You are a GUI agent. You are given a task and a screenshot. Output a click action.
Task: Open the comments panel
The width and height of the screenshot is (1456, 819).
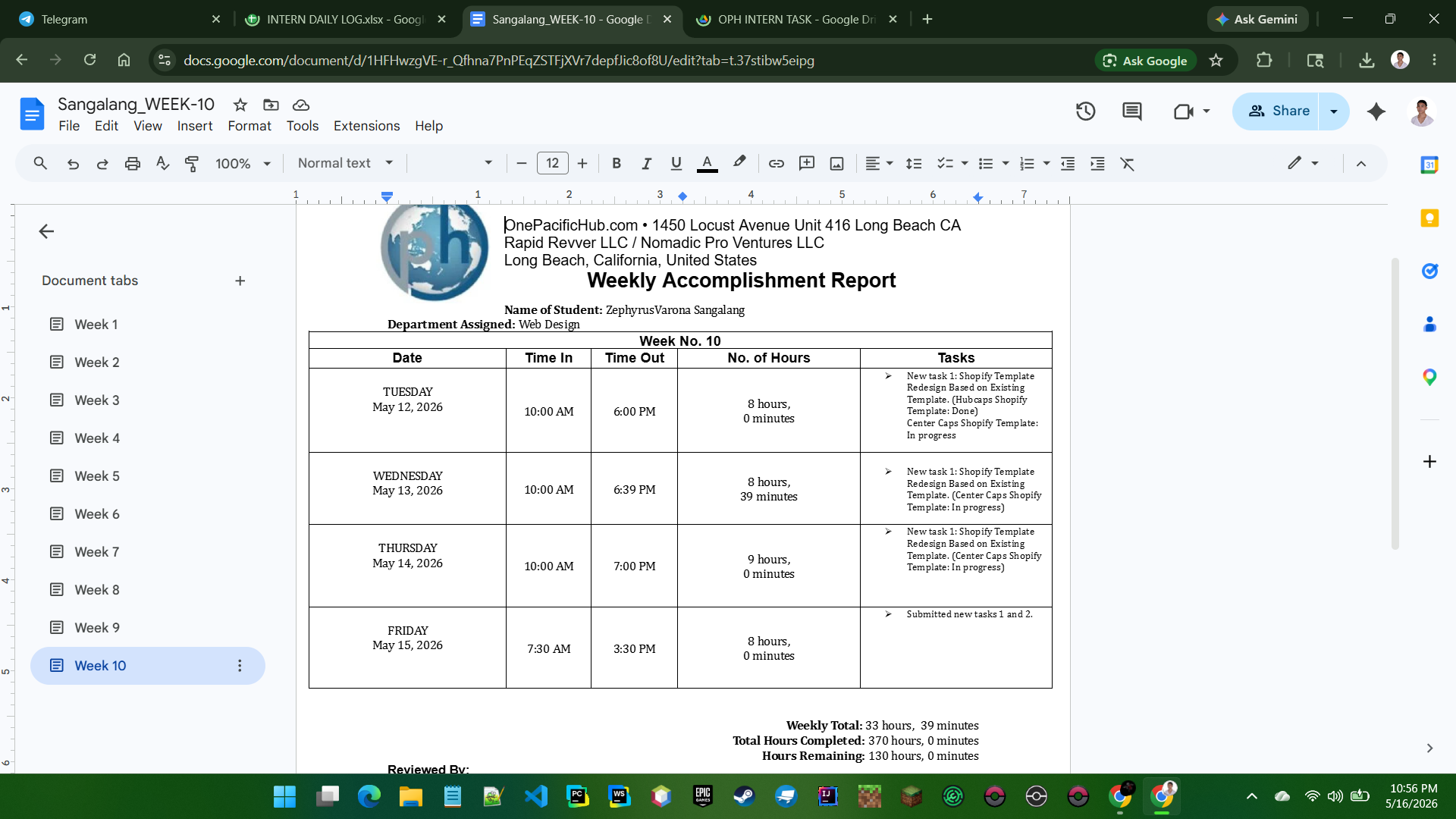point(1132,111)
